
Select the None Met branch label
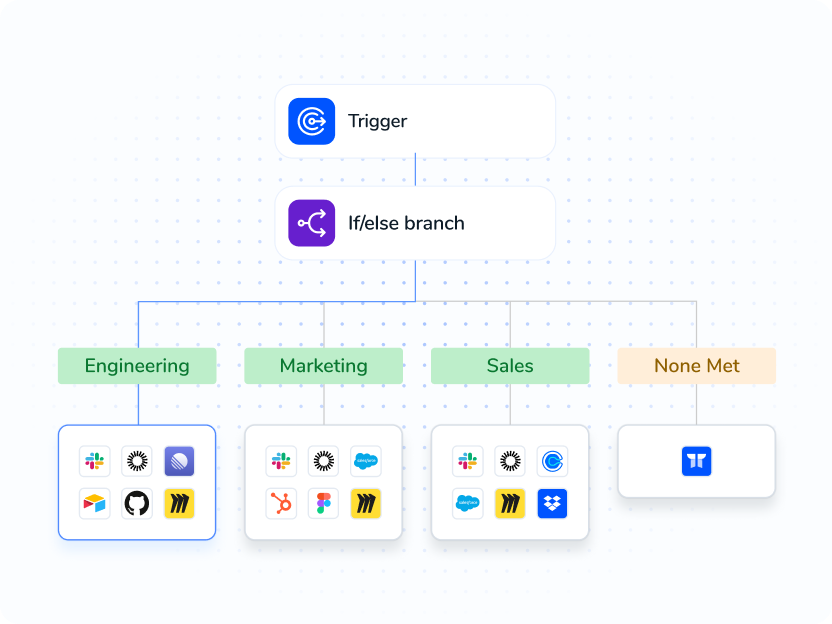pyautogui.click(x=697, y=366)
